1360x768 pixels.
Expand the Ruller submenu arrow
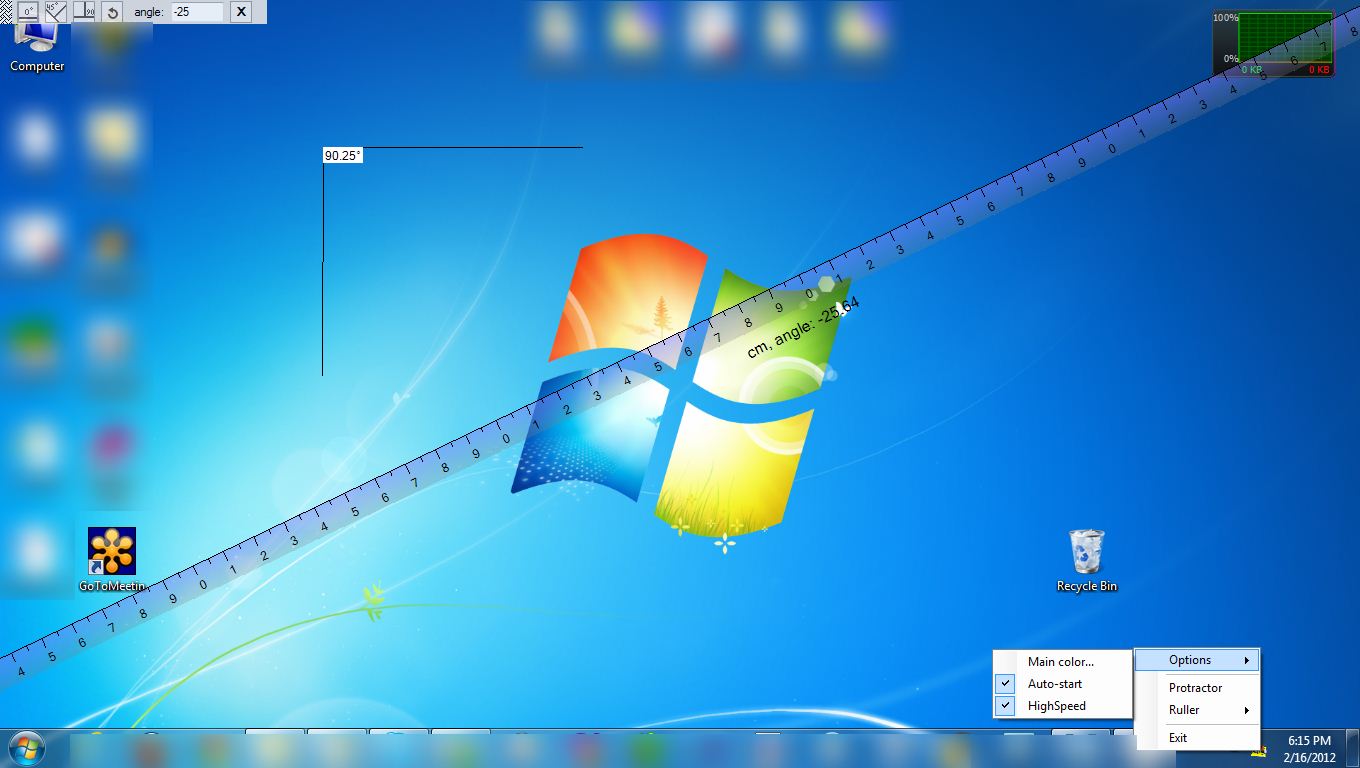tap(1246, 710)
